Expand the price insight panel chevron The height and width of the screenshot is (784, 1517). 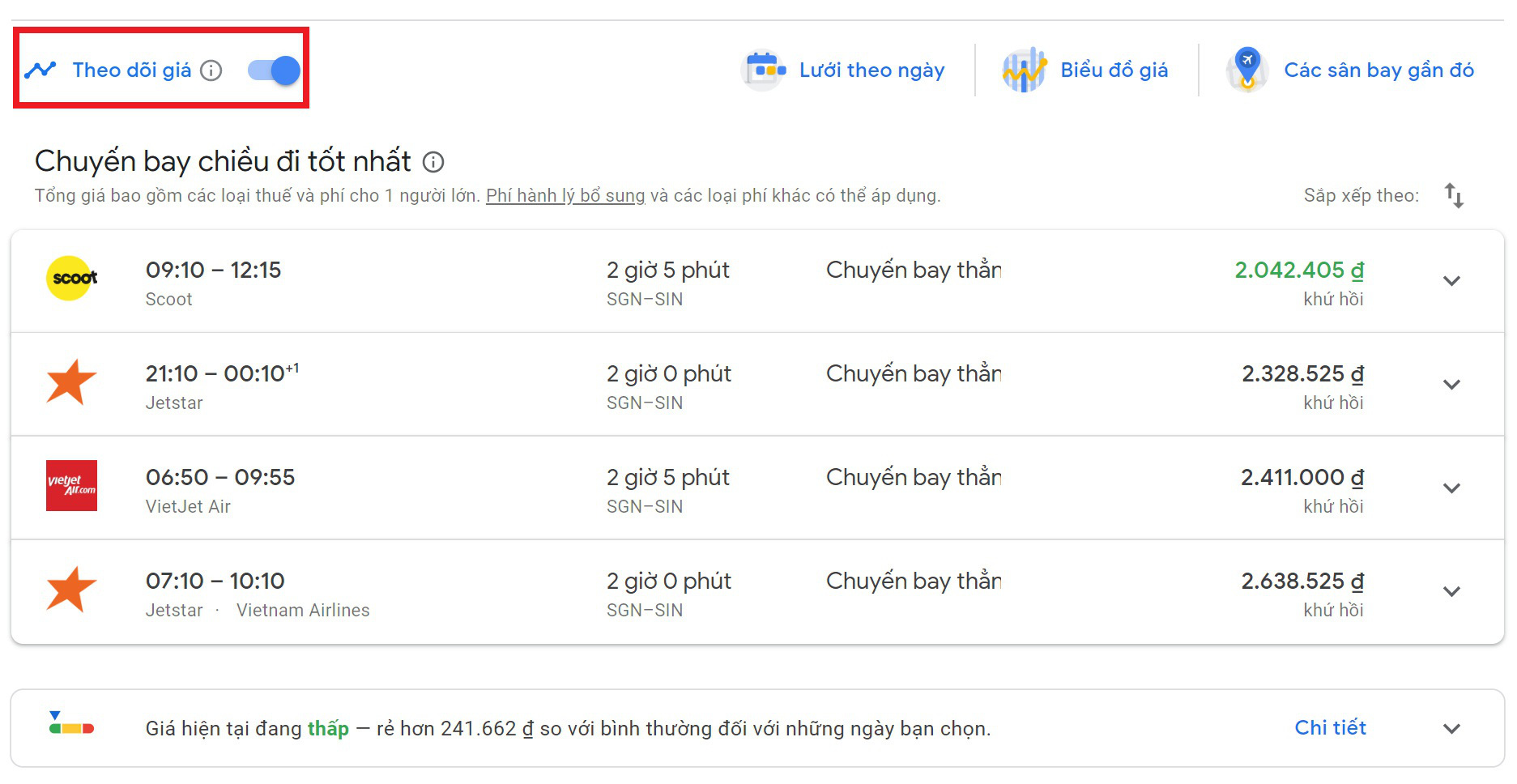pos(1451,729)
